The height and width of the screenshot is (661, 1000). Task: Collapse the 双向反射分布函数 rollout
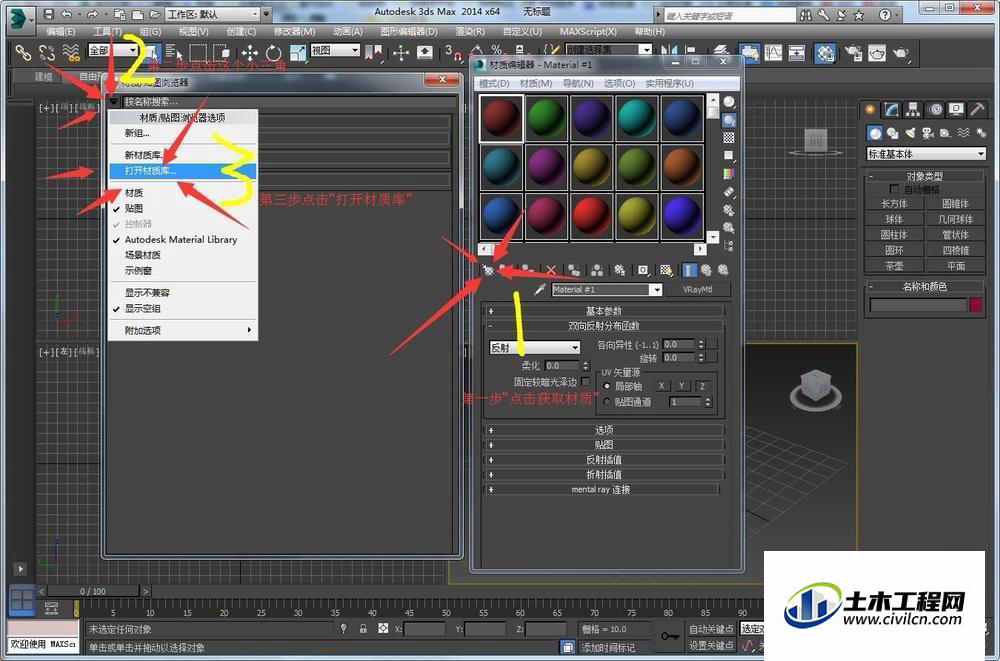pos(603,326)
